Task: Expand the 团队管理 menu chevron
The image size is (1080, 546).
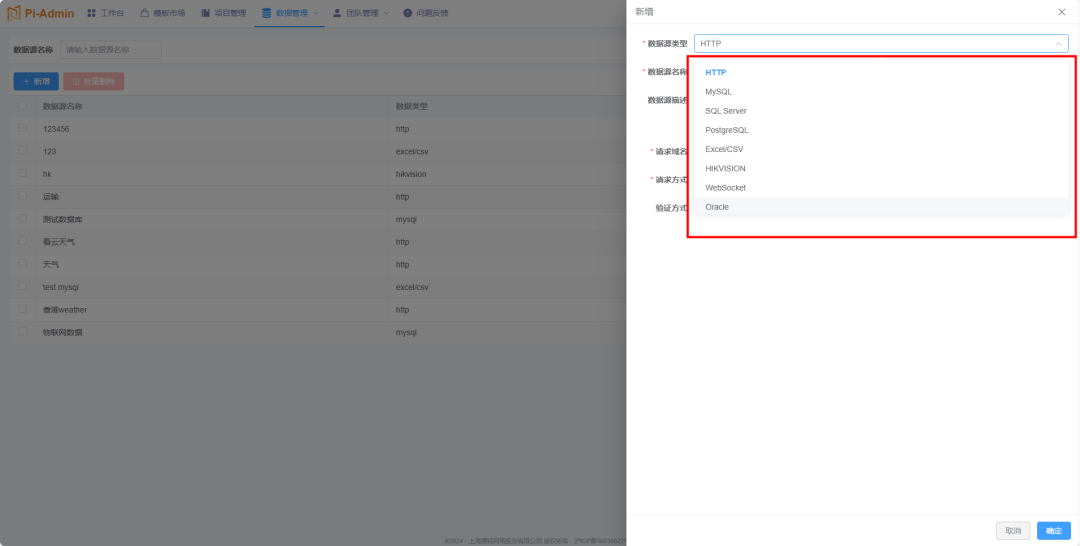Action: pyautogui.click(x=386, y=13)
